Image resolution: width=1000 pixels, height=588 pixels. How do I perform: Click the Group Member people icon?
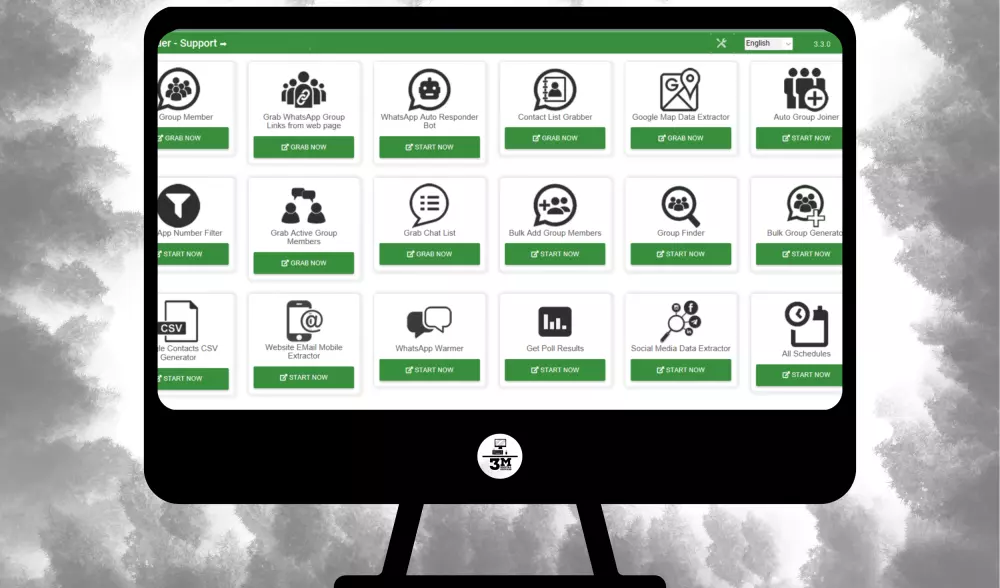point(178,89)
